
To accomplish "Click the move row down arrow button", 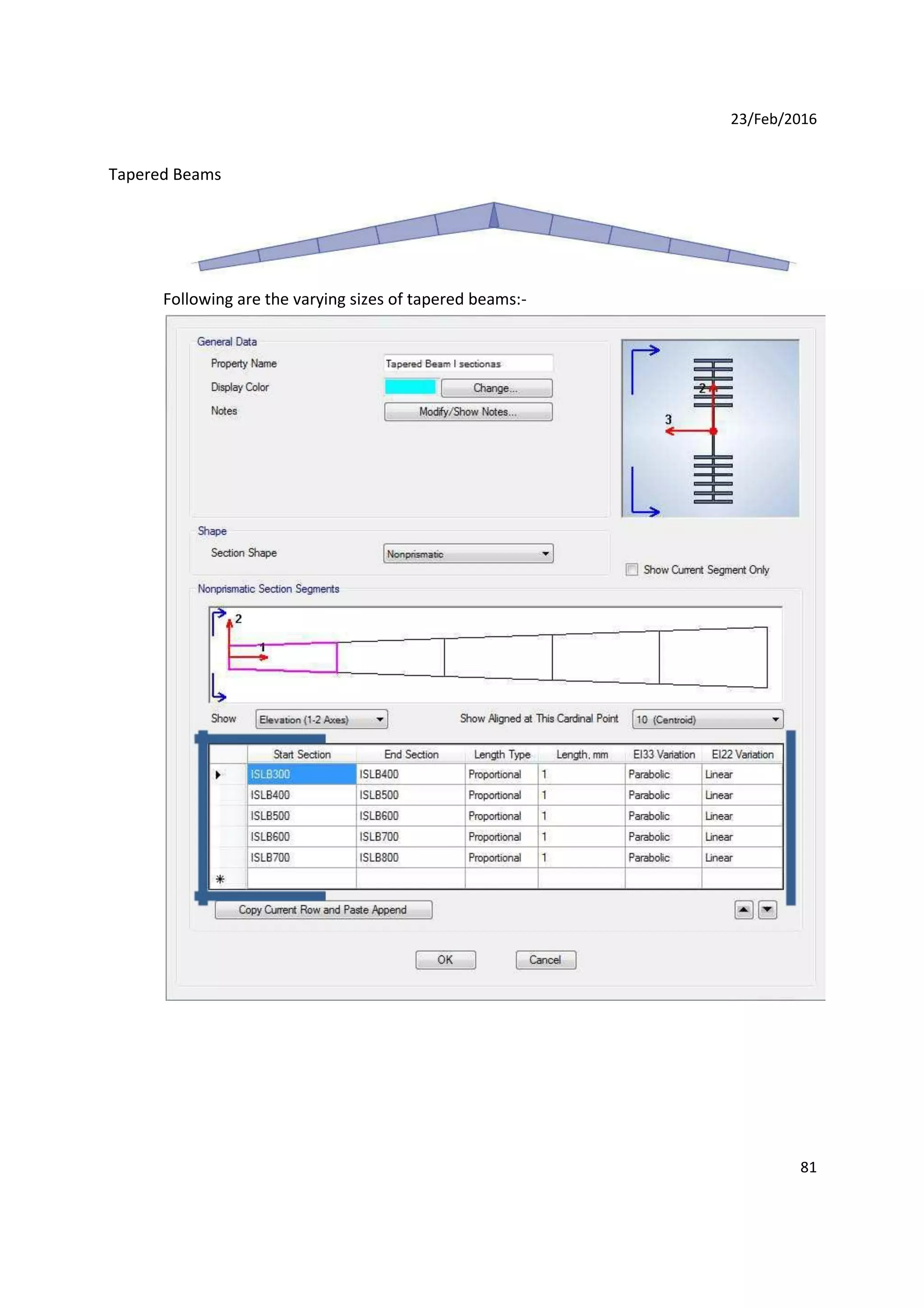I will (x=767, y=910).
